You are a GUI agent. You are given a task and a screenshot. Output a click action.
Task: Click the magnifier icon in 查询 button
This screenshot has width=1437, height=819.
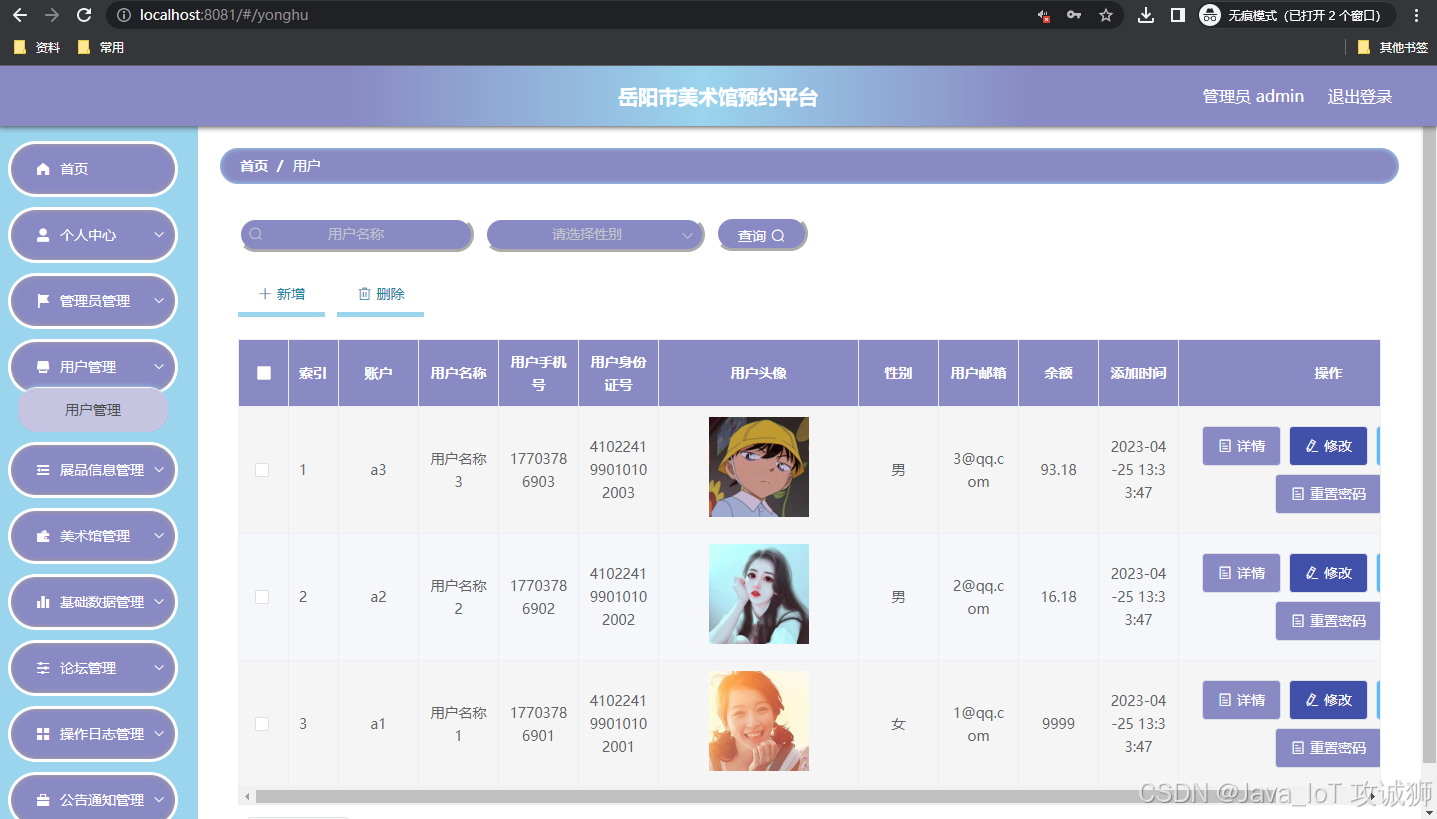coord(778,236)
